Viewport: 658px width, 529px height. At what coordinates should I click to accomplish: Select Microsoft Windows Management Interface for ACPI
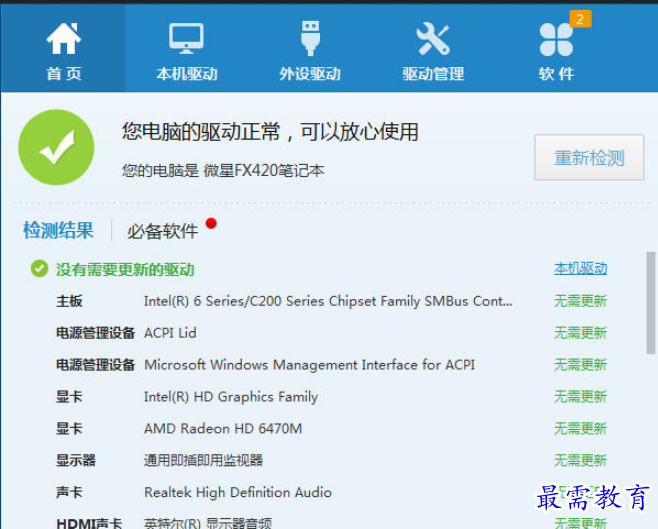pyautogui.click(x=309, y=365)
